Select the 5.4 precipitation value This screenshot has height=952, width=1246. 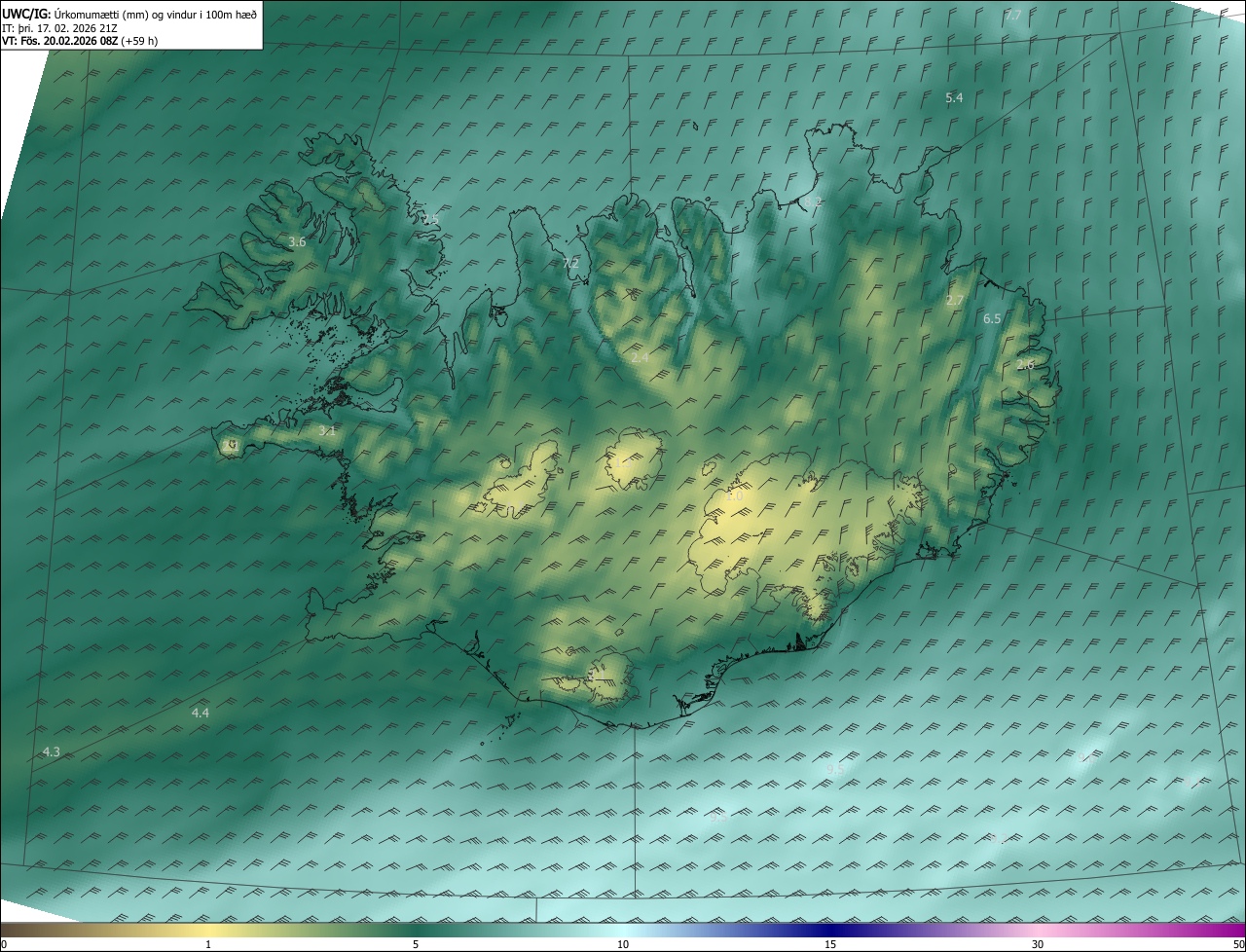coord(954,97)
